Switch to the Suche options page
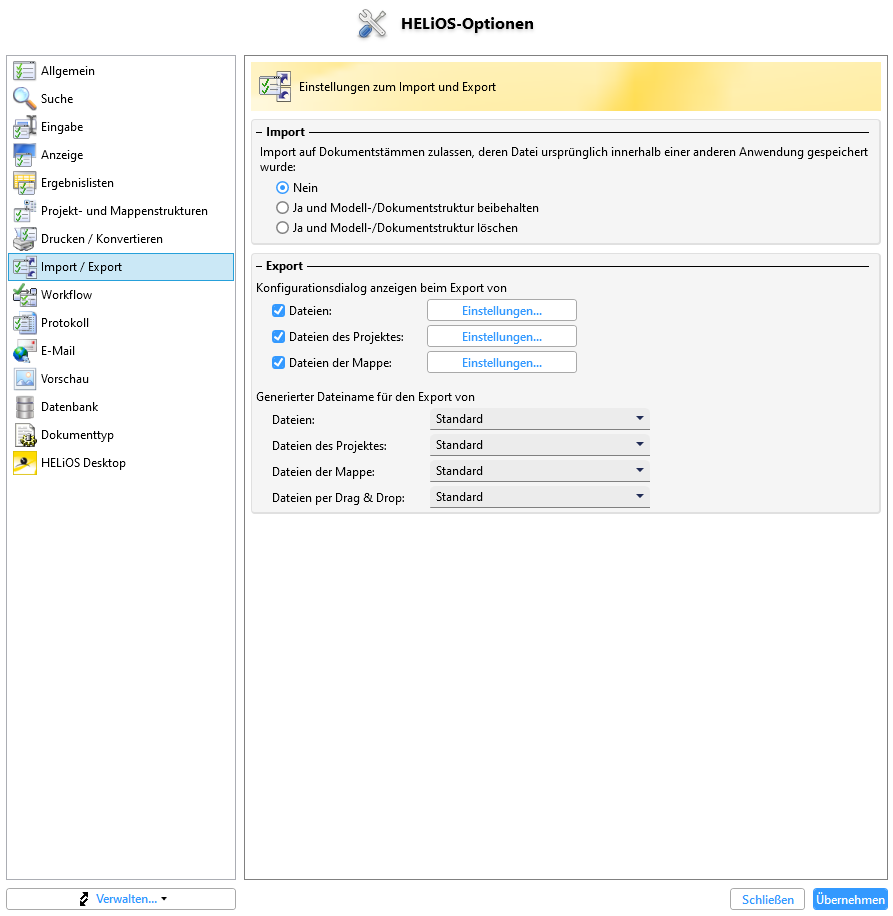Screen dimensions: 893x916 coord(121,99)
